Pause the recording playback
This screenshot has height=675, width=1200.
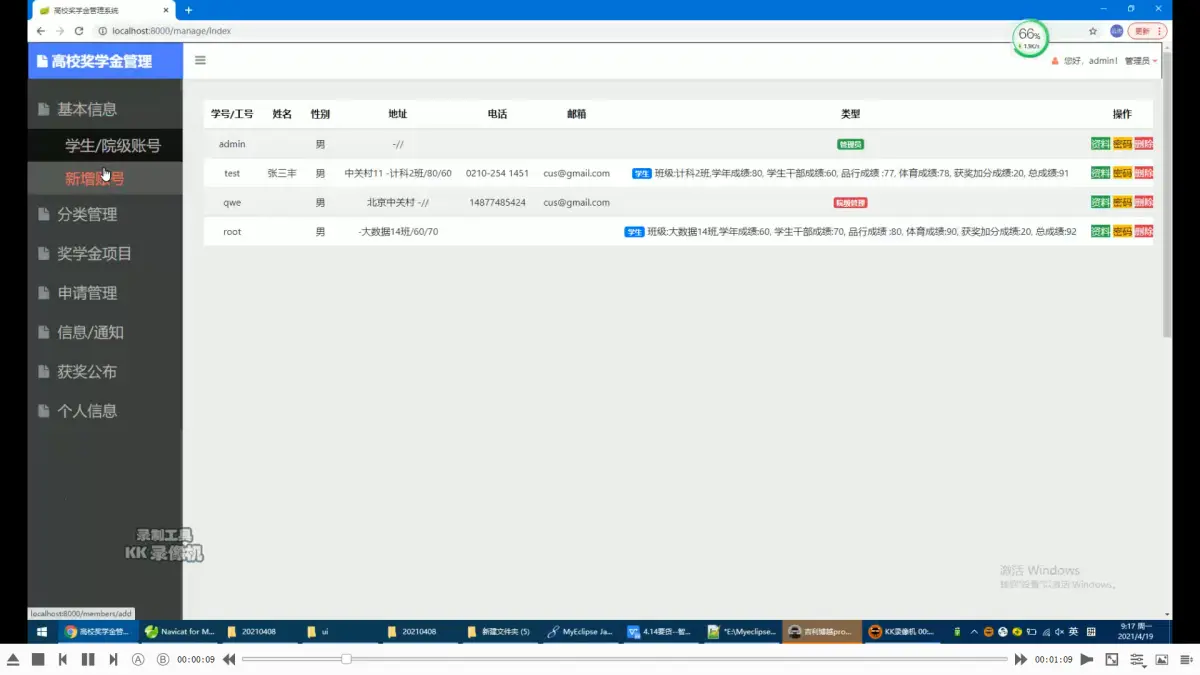[88, 659]
